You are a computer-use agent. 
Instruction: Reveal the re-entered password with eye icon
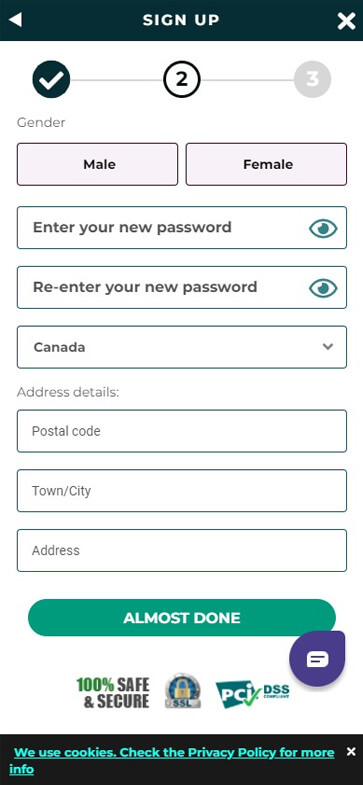coord(323,288)
